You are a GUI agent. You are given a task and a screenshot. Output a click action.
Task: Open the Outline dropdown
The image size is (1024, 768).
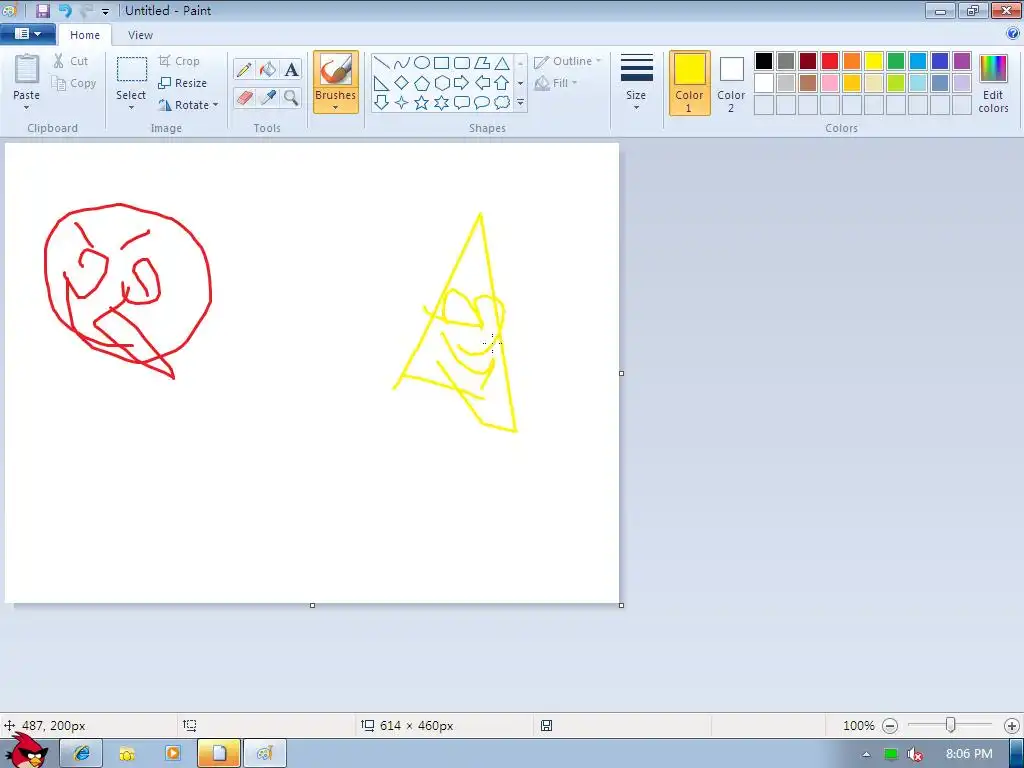[567, 61]
